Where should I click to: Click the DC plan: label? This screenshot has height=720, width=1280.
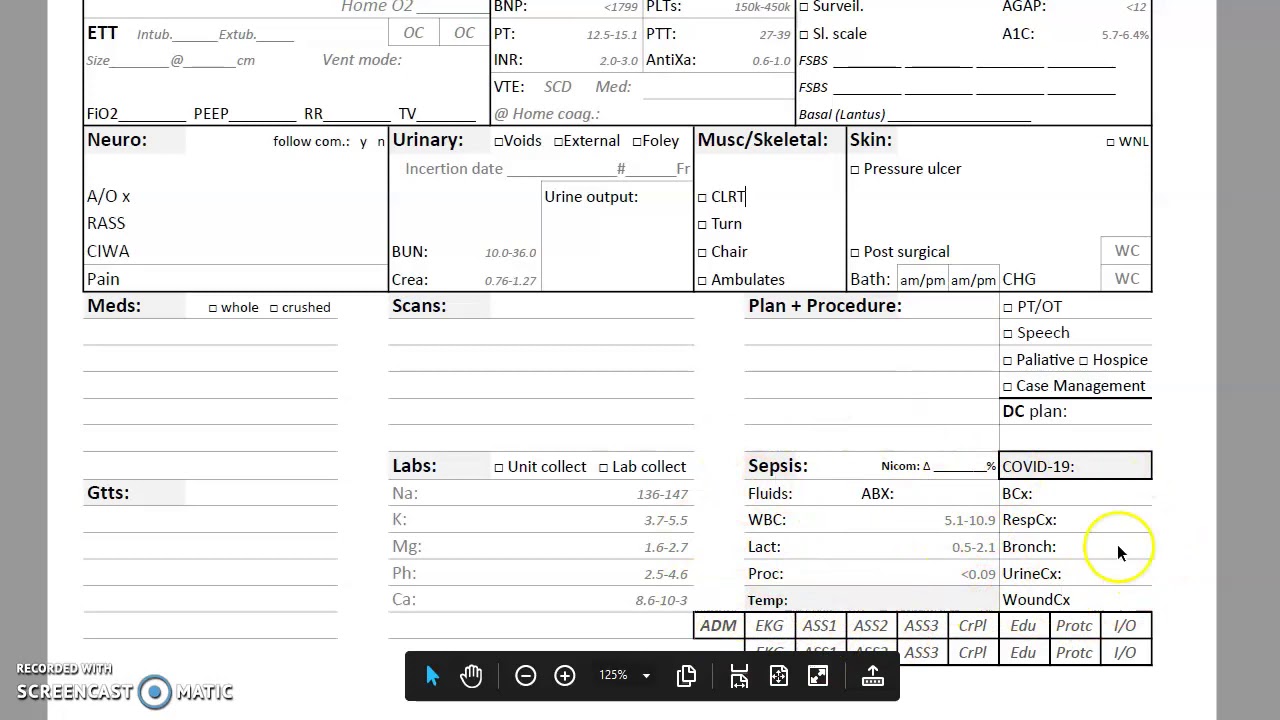coord(1034,412)
